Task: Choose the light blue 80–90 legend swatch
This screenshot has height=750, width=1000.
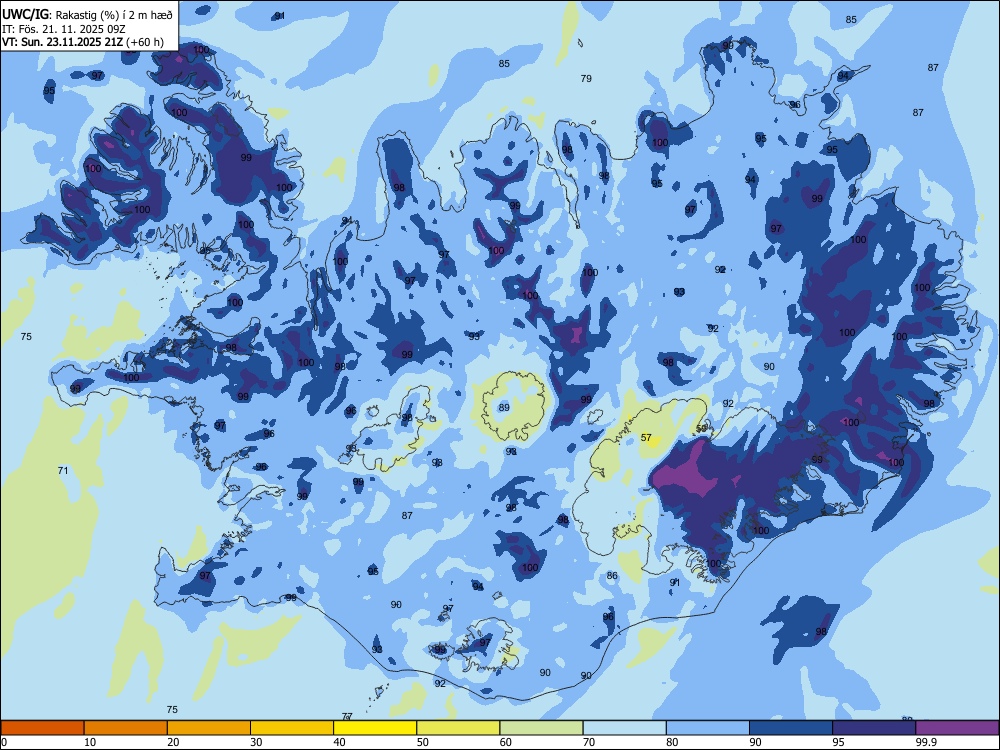Action: [x=708, y=728]
